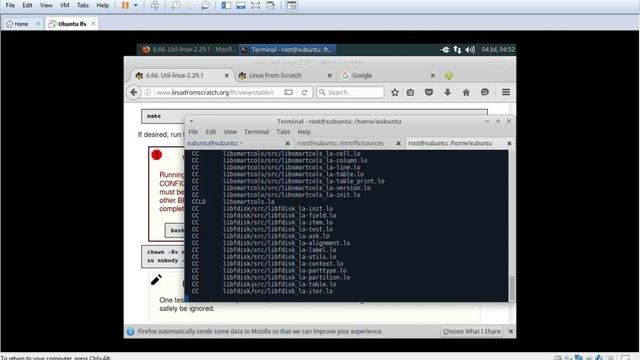Image resolution: width=640 pixels, height=360 pixels.
Task: Open the Firefox hamburger menu
Action: [x=506, y=92]
